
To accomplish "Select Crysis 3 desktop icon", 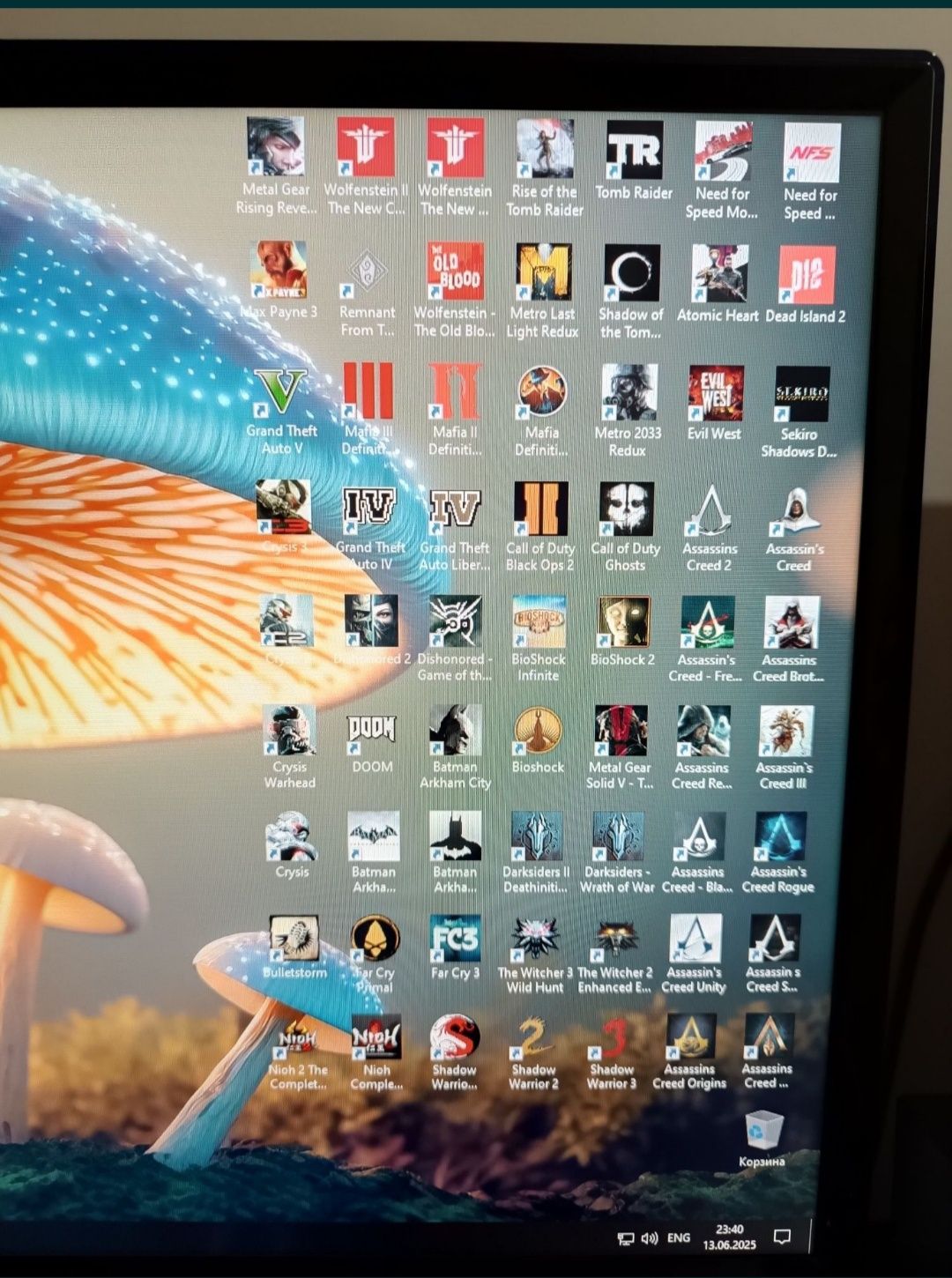I will (x=283, y=508).
